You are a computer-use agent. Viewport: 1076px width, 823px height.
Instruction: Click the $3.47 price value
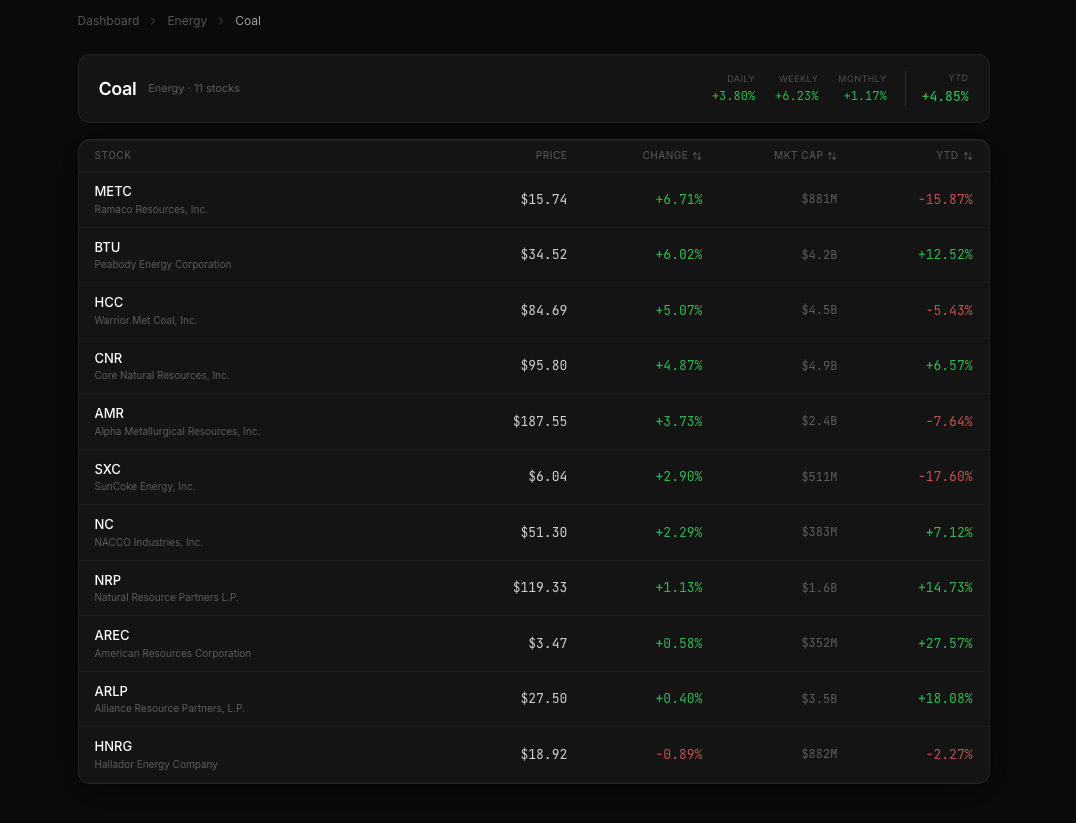[x=548, y=643]
